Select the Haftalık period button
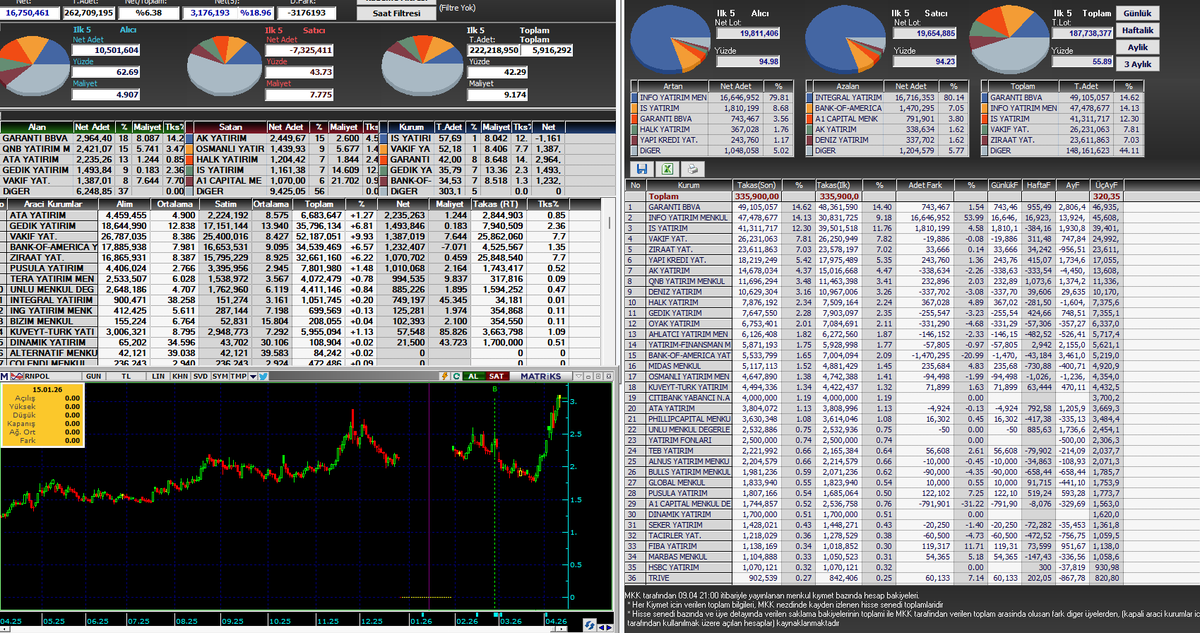This screenshot has width=1200, height=633. click(x=1139, y=31)
